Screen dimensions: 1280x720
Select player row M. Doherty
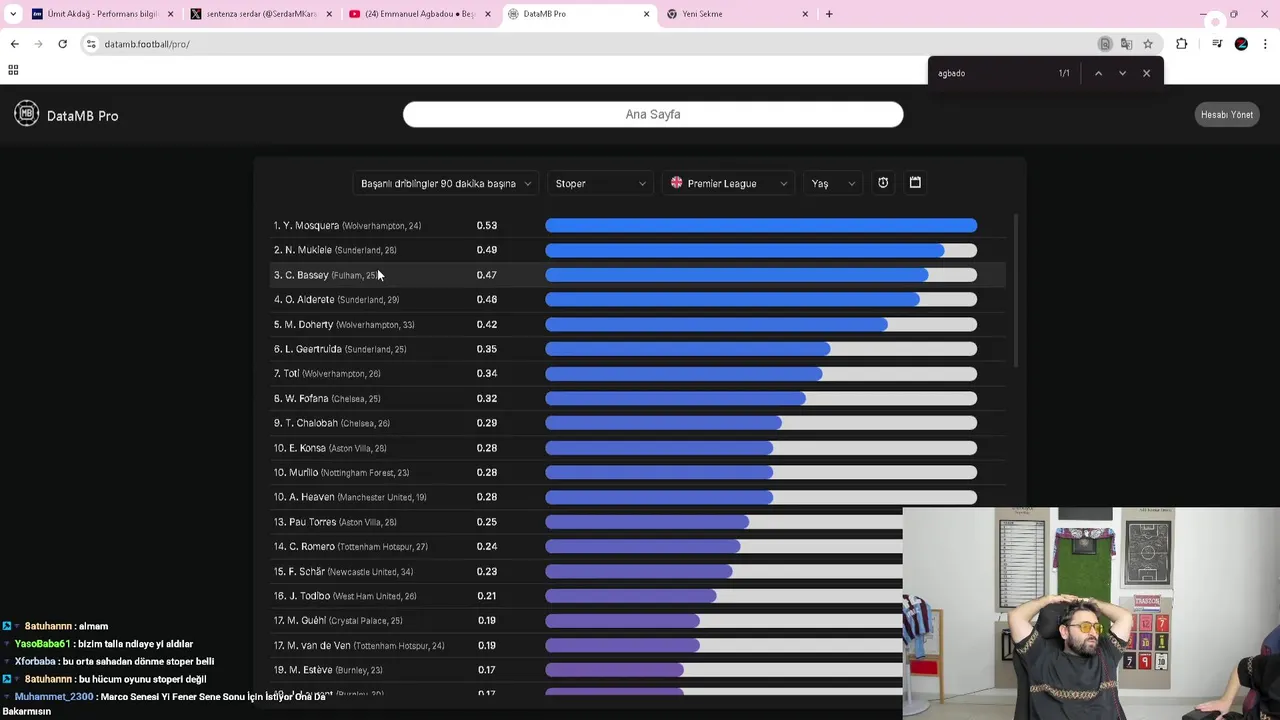point(637,324)
